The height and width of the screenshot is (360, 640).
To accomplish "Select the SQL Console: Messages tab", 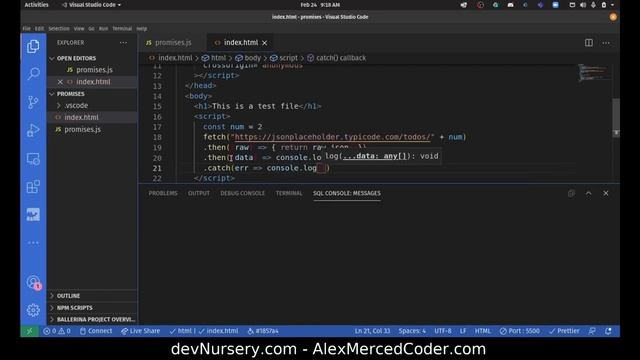I will pyautogui.click(x=347, y=193).
